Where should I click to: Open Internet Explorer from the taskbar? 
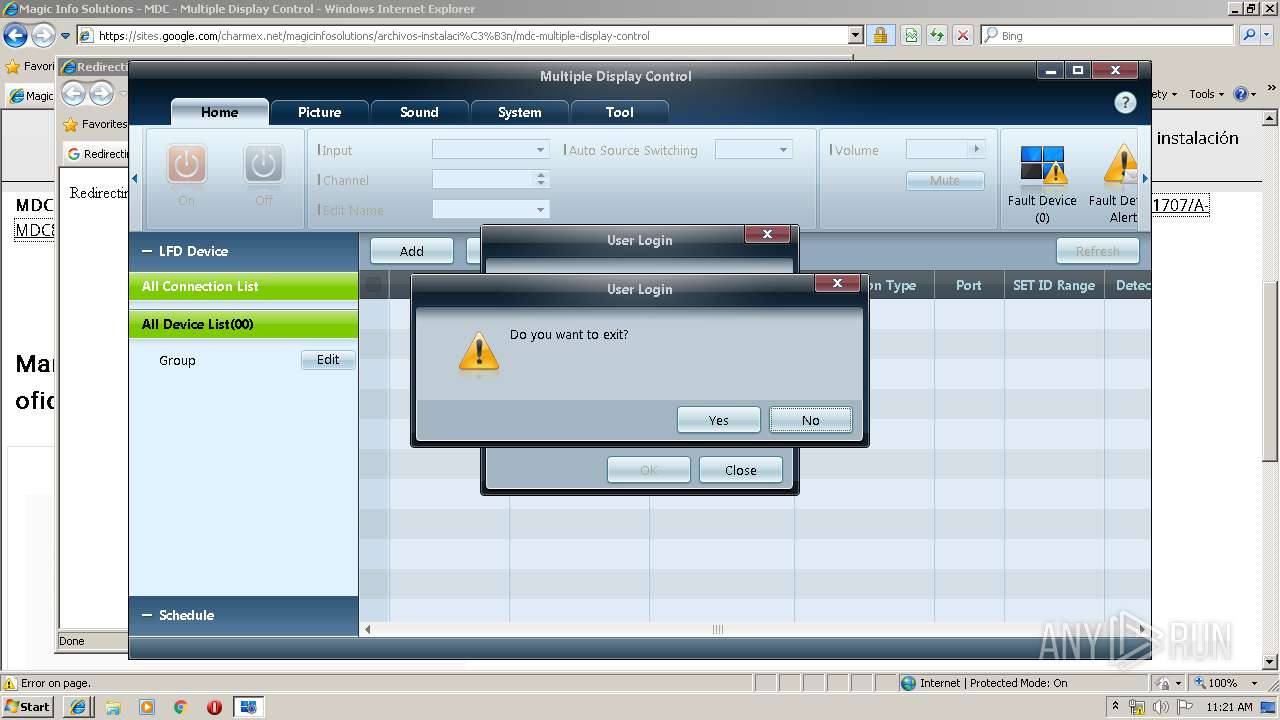point(78,707)
